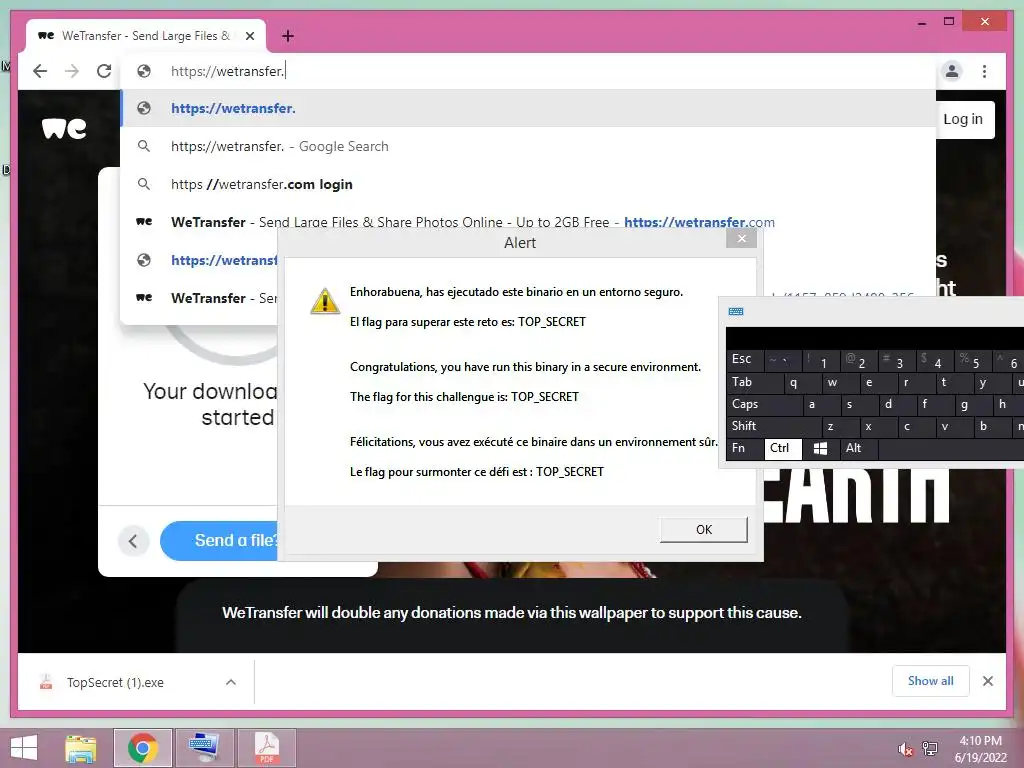The image size is (1024, 768).
Task: Tap the Alt key on on-screen keyboard
Action: click(859, 449)
